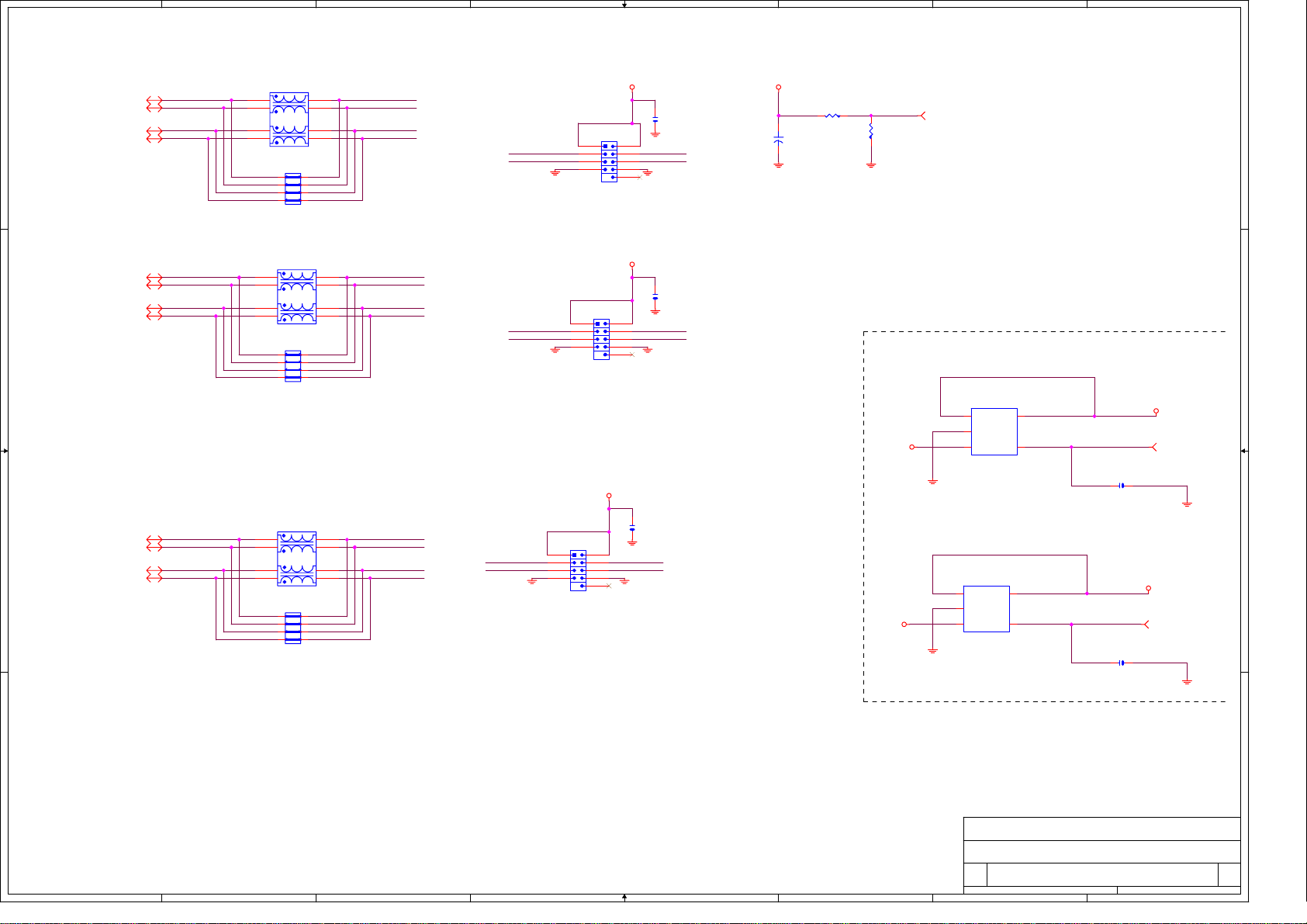Select the middle transformer symbol
Screen dimensions: 1307x924
point(296,297)
